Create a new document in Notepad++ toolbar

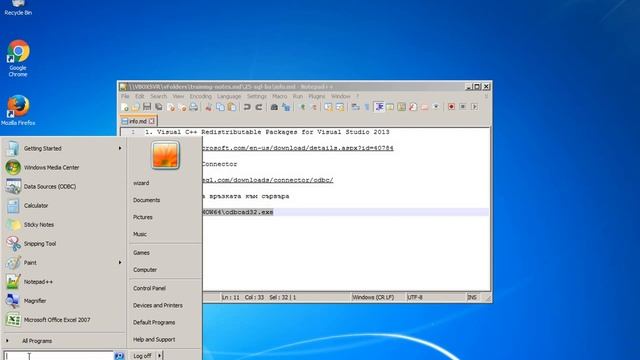(125, 107)
